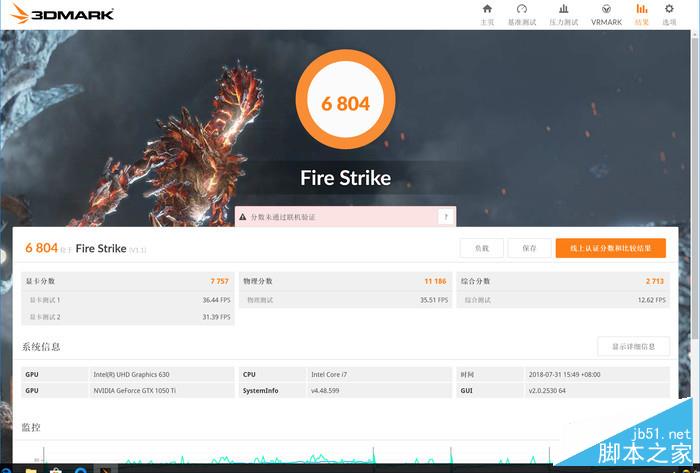This screenshot has width=700, height=473.
Task: Open the 压力测试 stress tests section
Action: point(564,15)
